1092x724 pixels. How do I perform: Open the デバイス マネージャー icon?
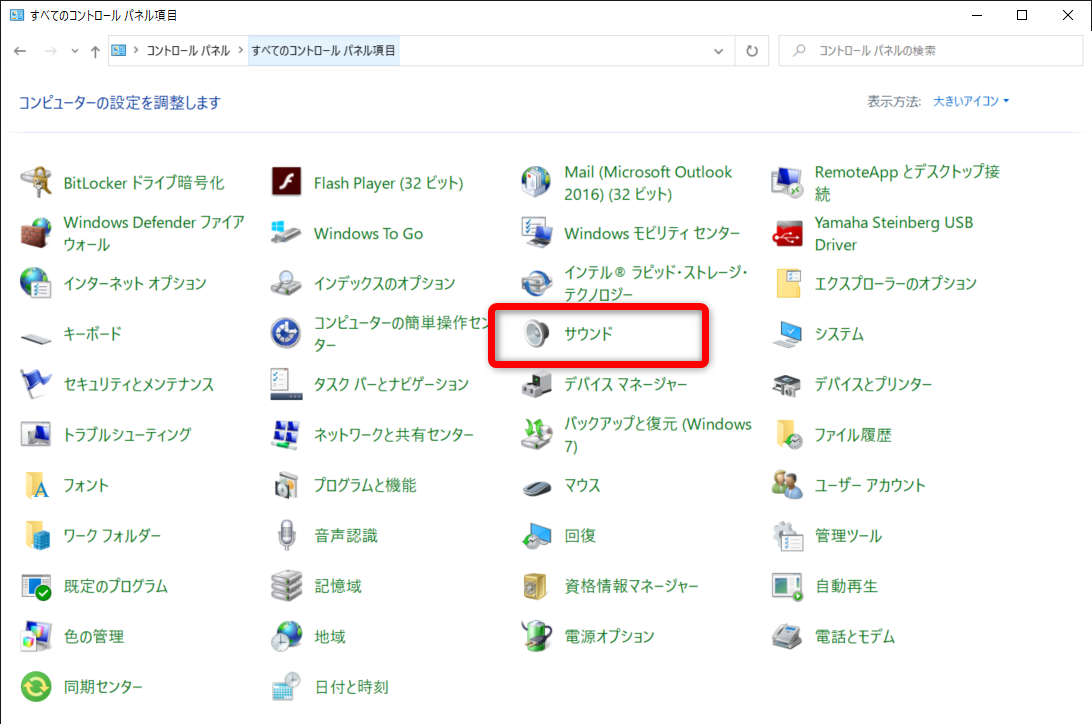[x=536, y=384]
